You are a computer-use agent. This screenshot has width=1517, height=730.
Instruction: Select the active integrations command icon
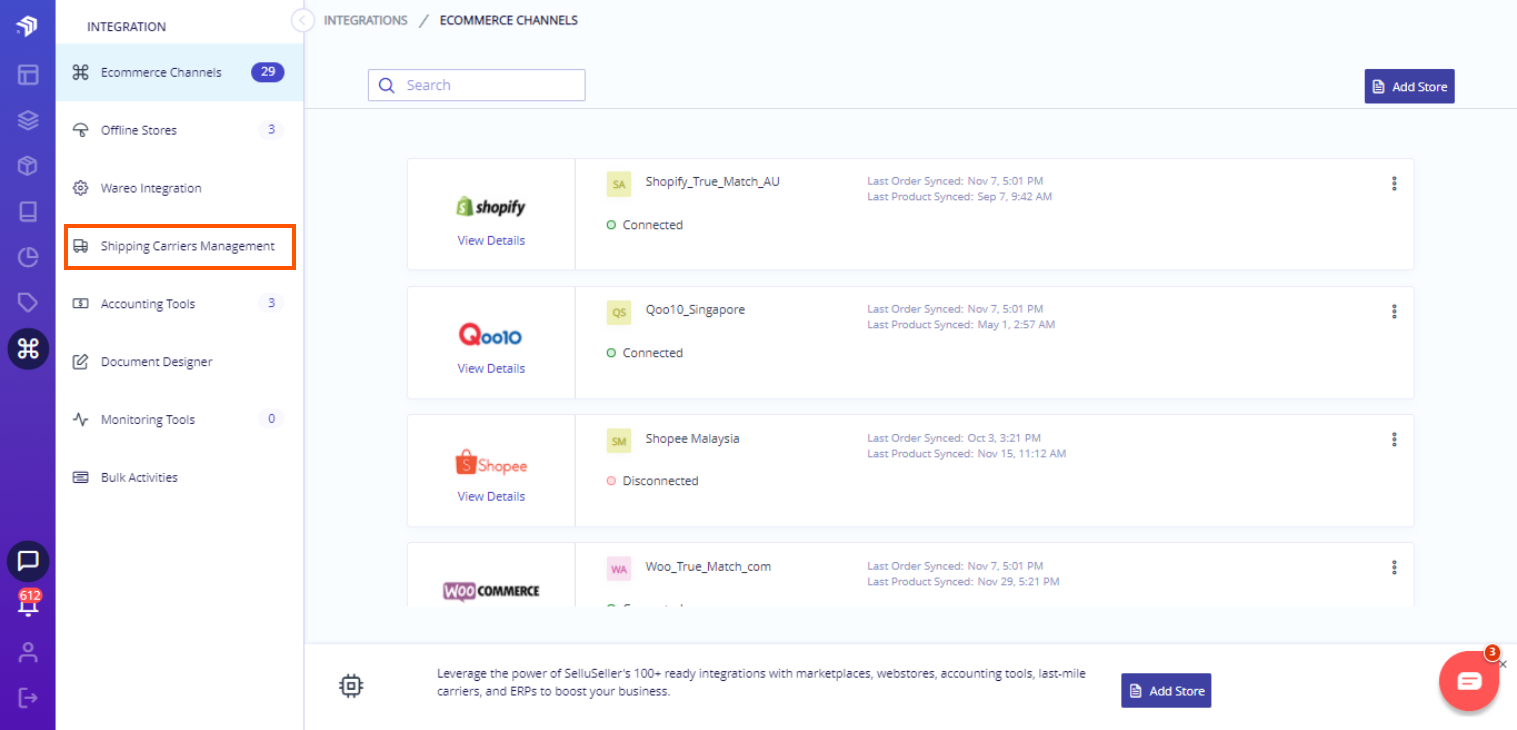coord(28,348)
